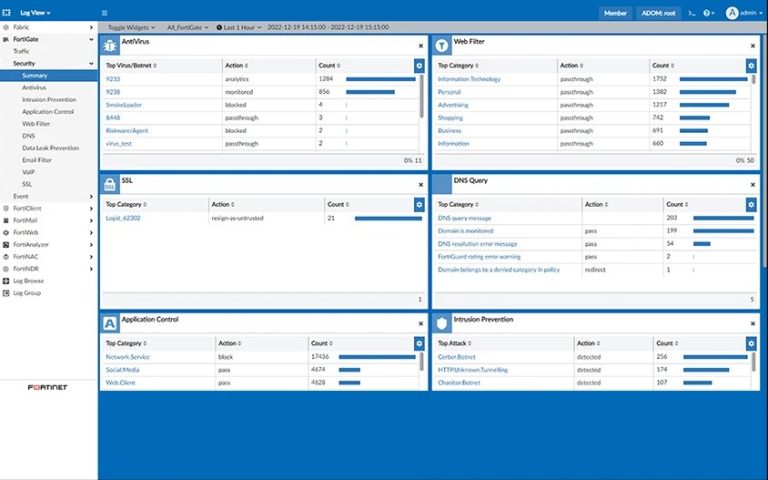Open the HTTP.Unknown.Tunnelling attack link

point(473,370)
